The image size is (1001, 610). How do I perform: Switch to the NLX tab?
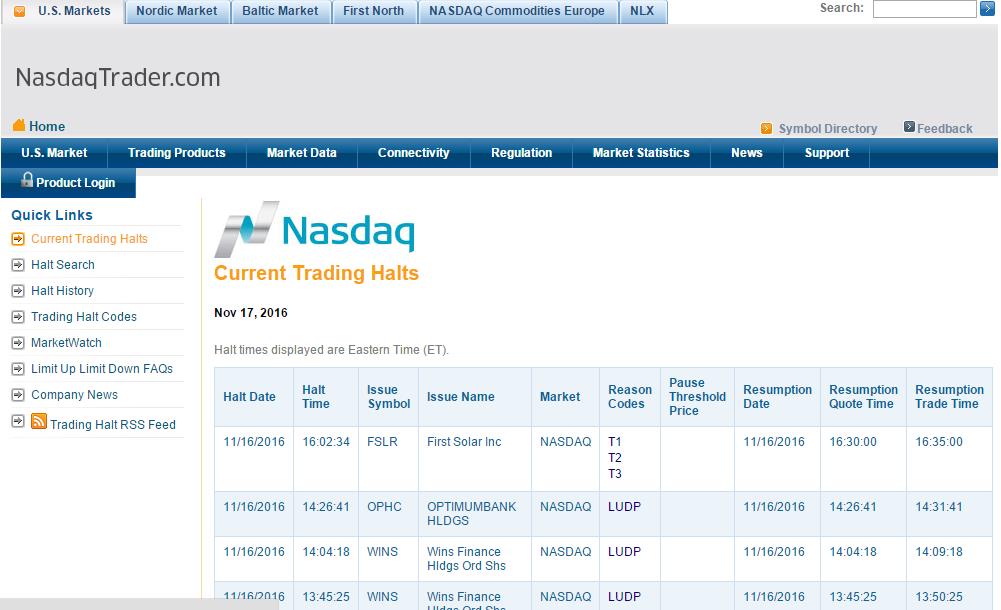click(x=642, y=11)
